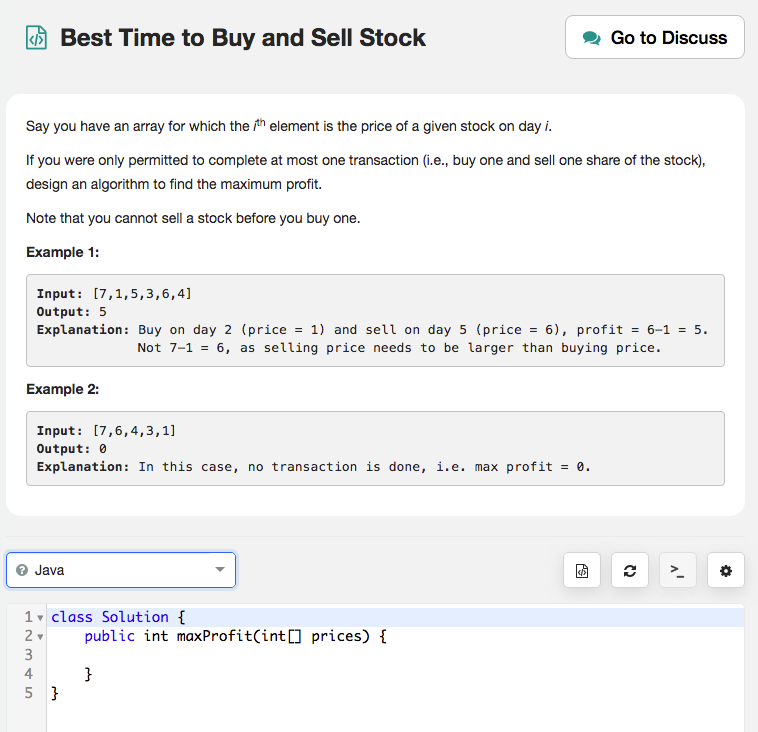This screenshot has height=732, width=758.
Task: Click line number 5 in the editor gutter
Action: (x=29, y=692)
